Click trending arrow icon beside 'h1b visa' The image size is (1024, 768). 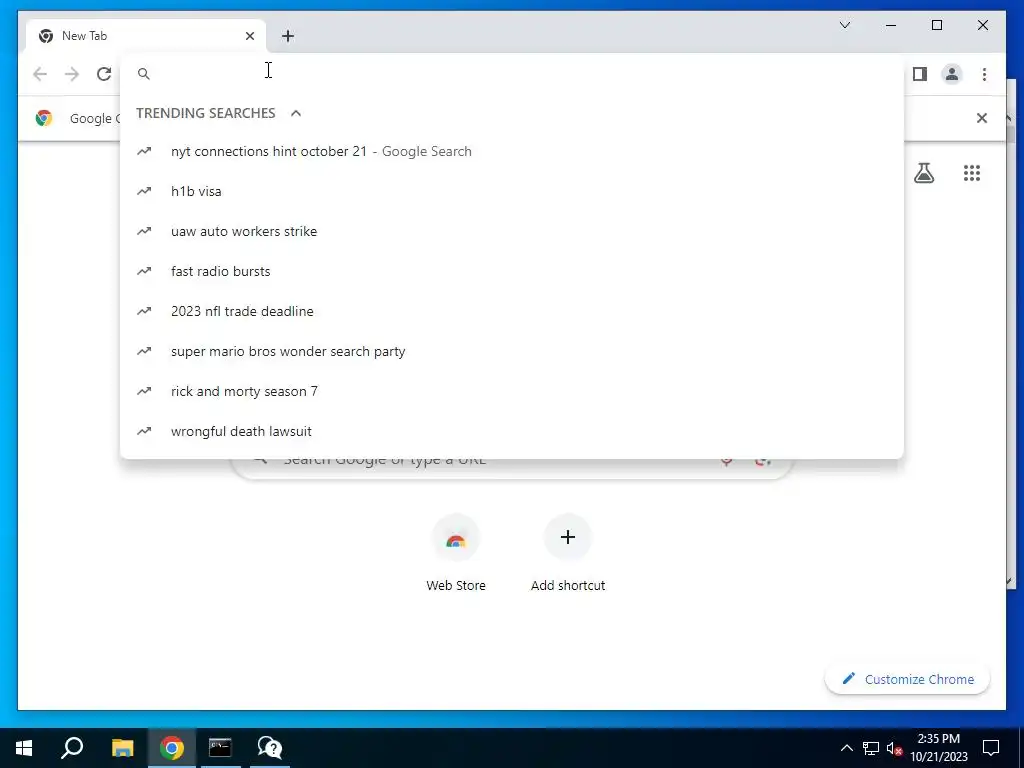tap(144, 191)
